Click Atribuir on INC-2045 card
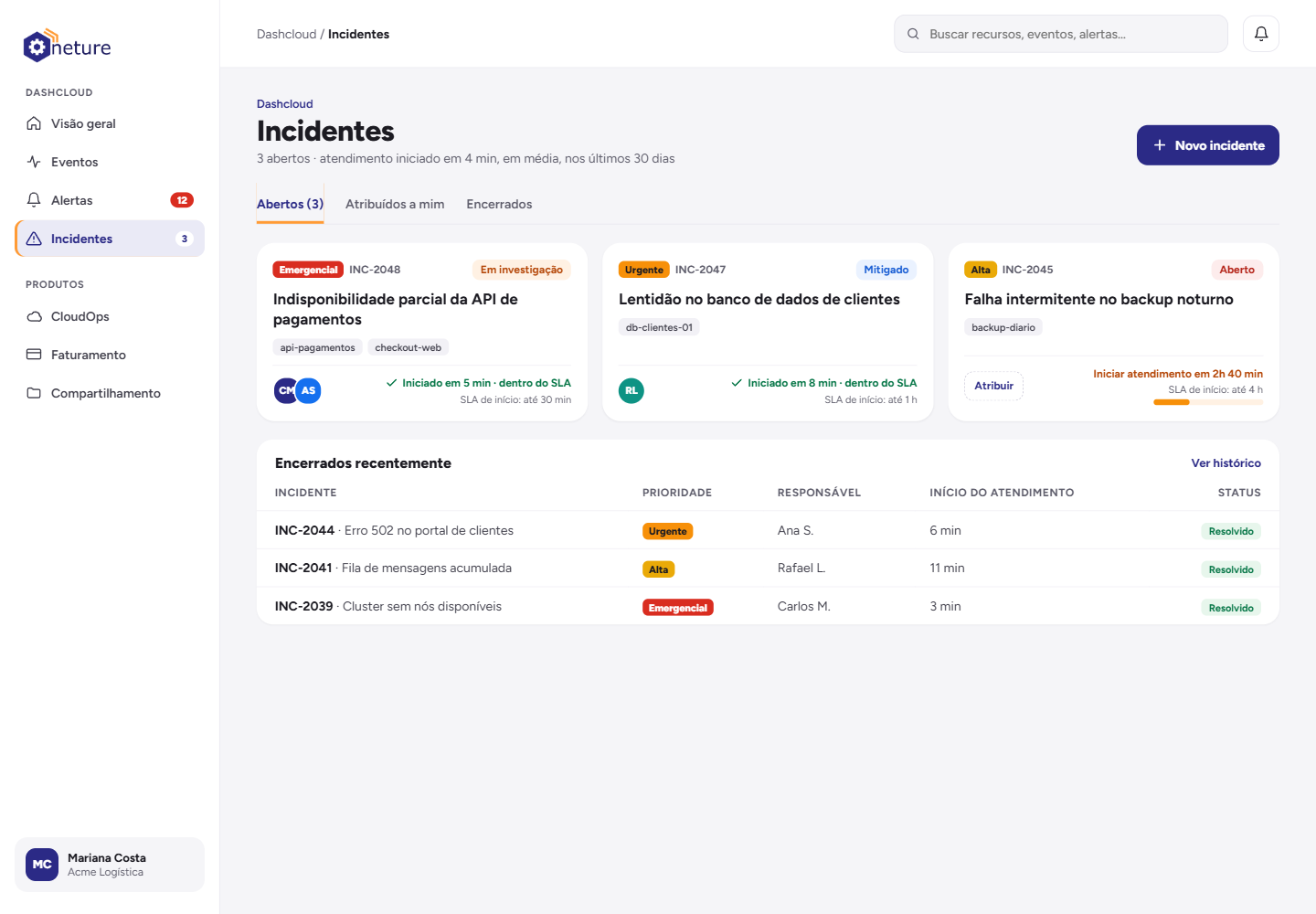The width and height of the screenshot is (1316, 914). pos(993,386)
